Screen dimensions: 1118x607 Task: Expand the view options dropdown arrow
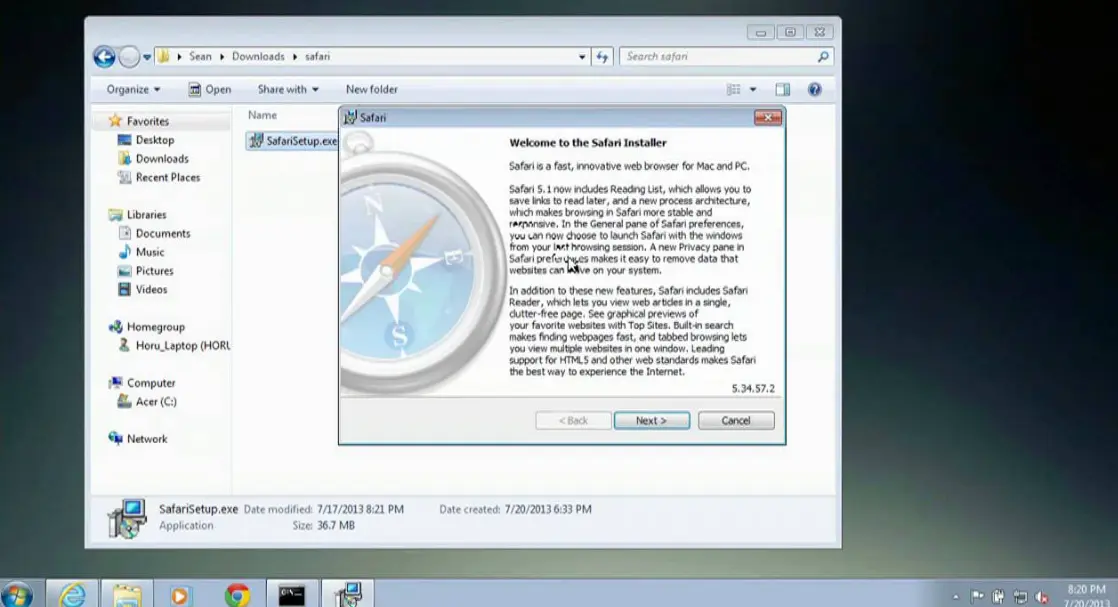753,89
